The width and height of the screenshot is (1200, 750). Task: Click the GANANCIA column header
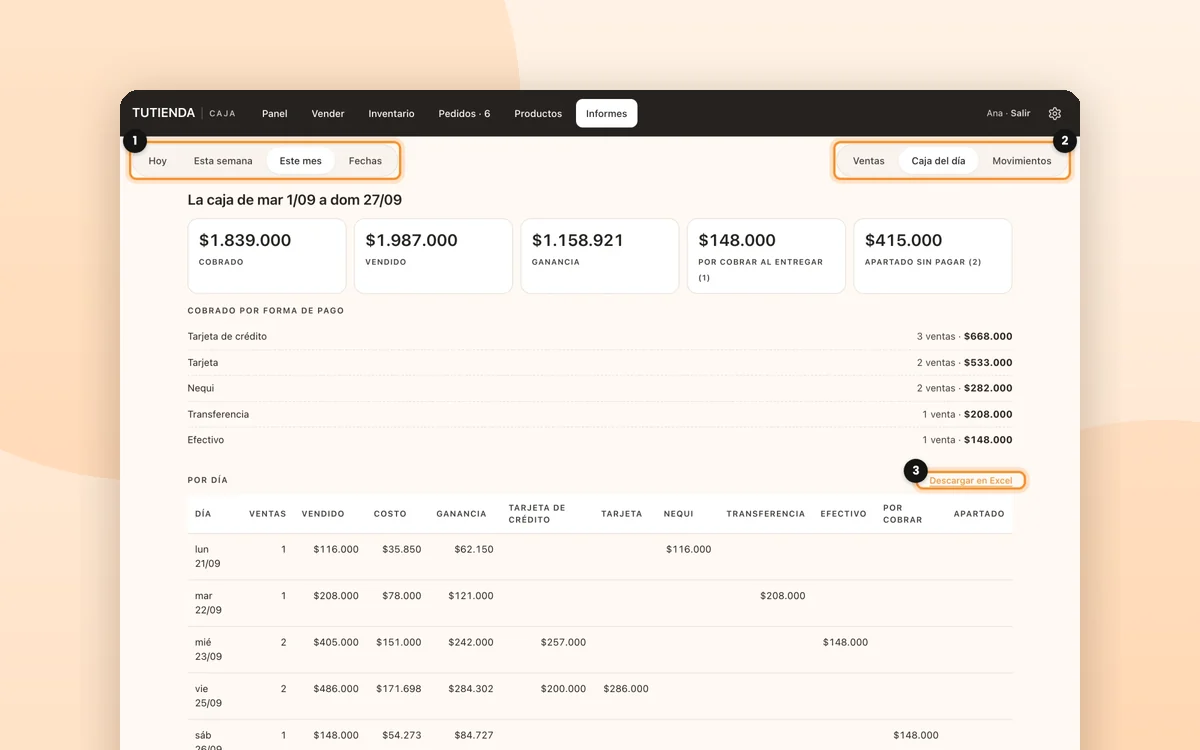coord(461,514)
